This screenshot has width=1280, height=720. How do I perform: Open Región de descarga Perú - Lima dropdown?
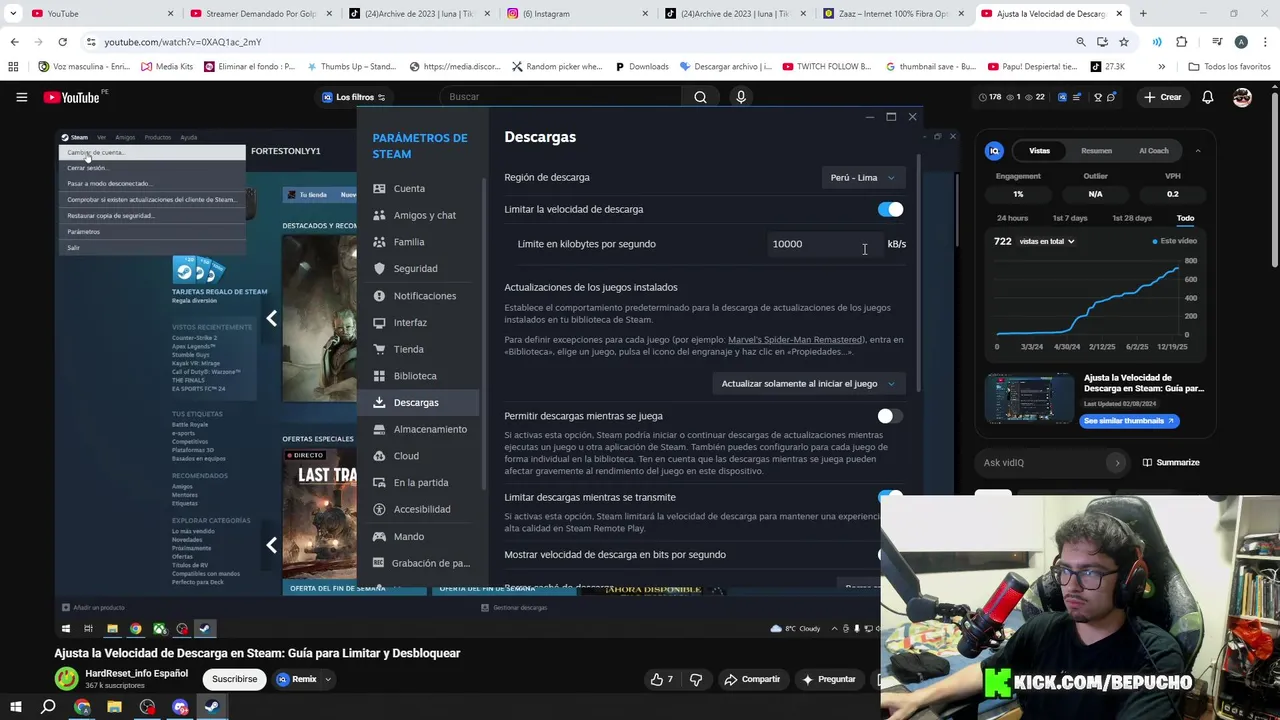(863, 177)
